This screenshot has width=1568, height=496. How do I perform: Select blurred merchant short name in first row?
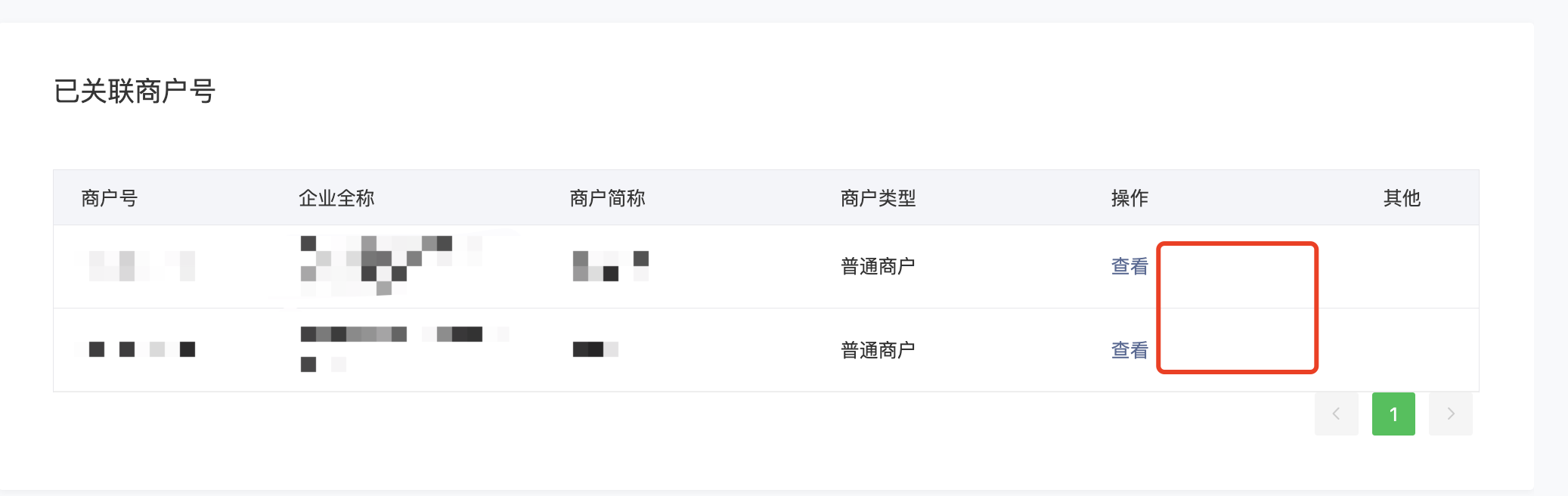[x=611, y=266]
